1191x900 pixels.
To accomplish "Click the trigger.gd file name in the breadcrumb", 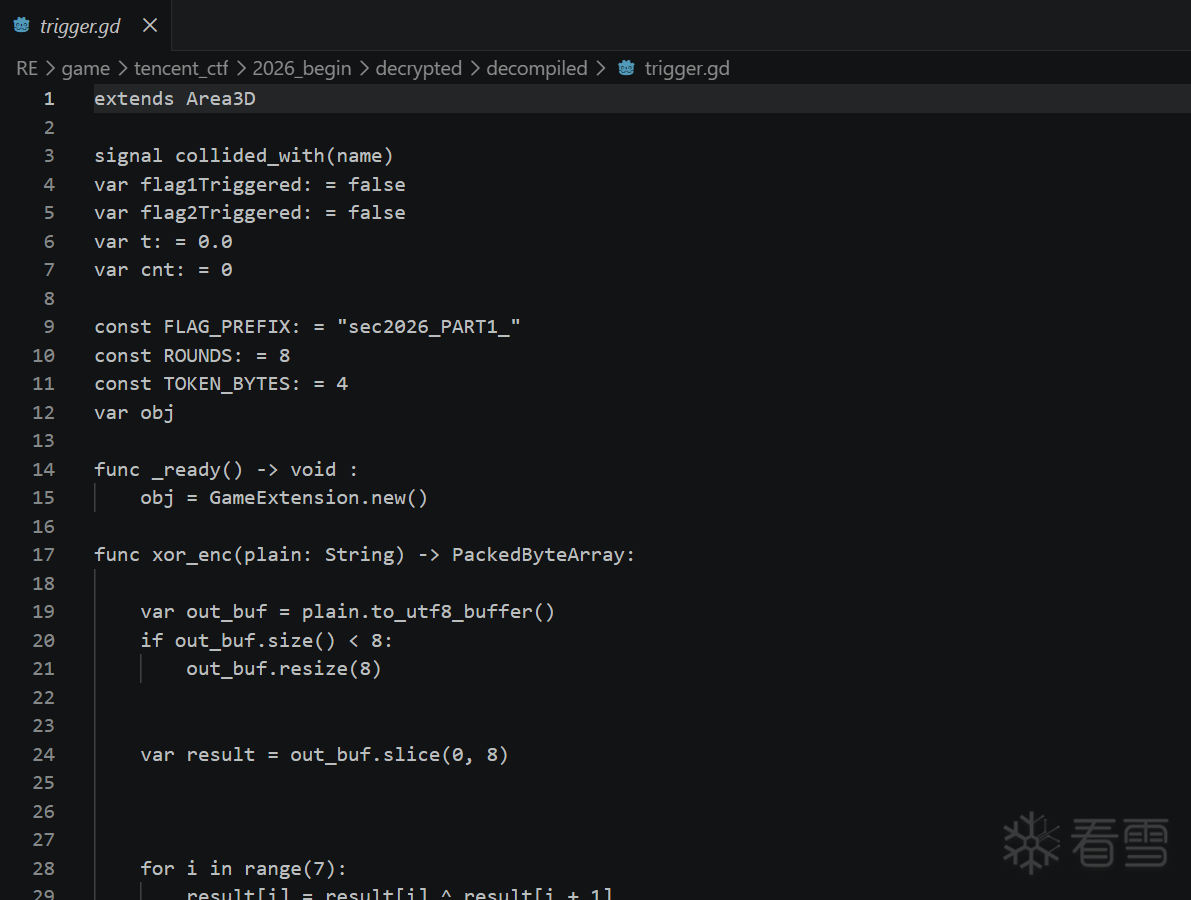I will [x=687, y=68].
